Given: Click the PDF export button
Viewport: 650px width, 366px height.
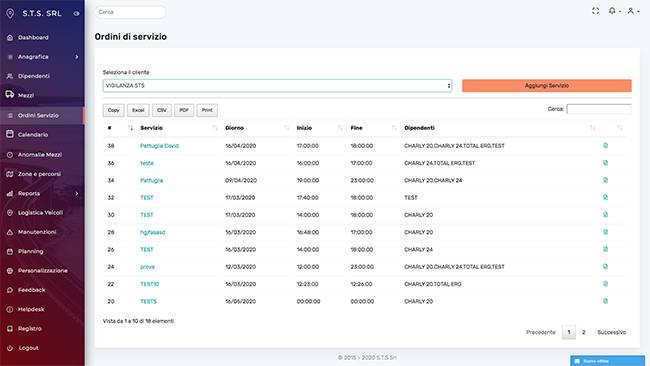Looking at the screenshot, I should [184, 110].
